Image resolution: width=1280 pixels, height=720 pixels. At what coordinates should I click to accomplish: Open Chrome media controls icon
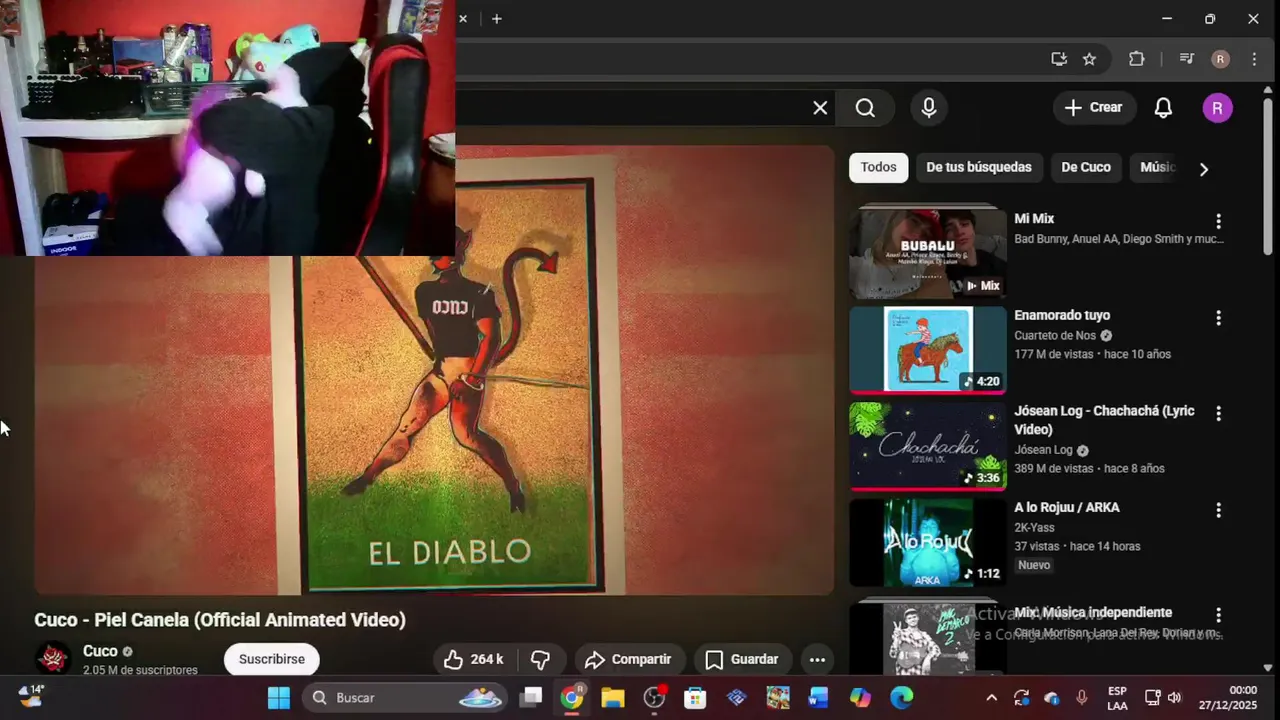coord(1187,59)
